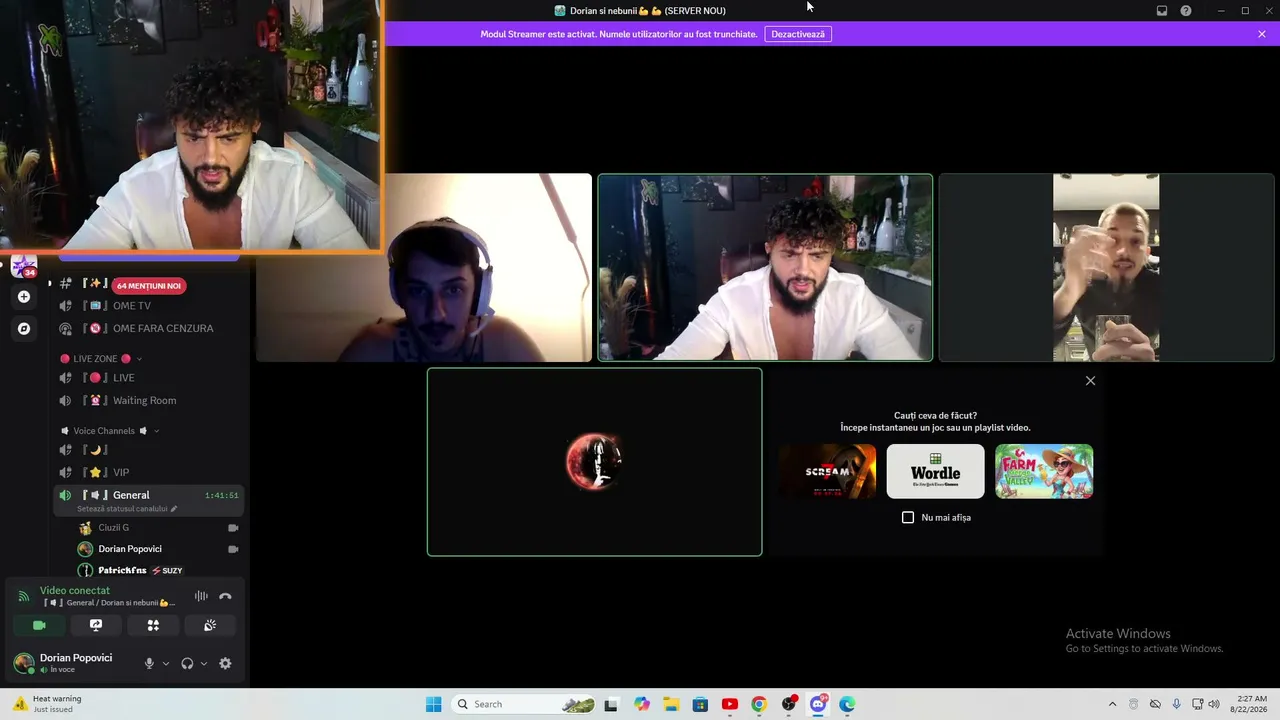Set the channel status text
The image size is (1280, 720).
127,509
